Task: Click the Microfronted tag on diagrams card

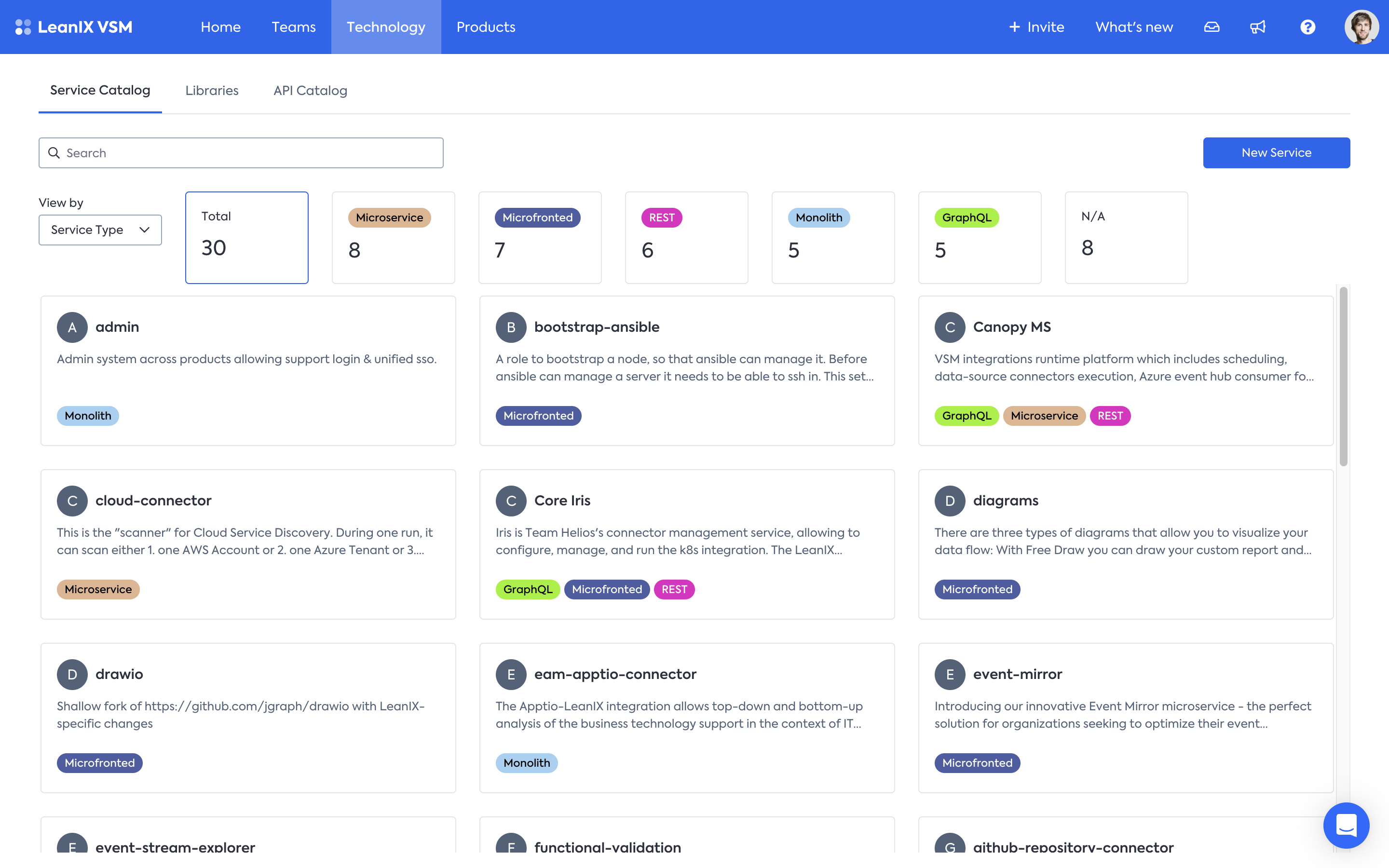Action: (x=977, y=590)
